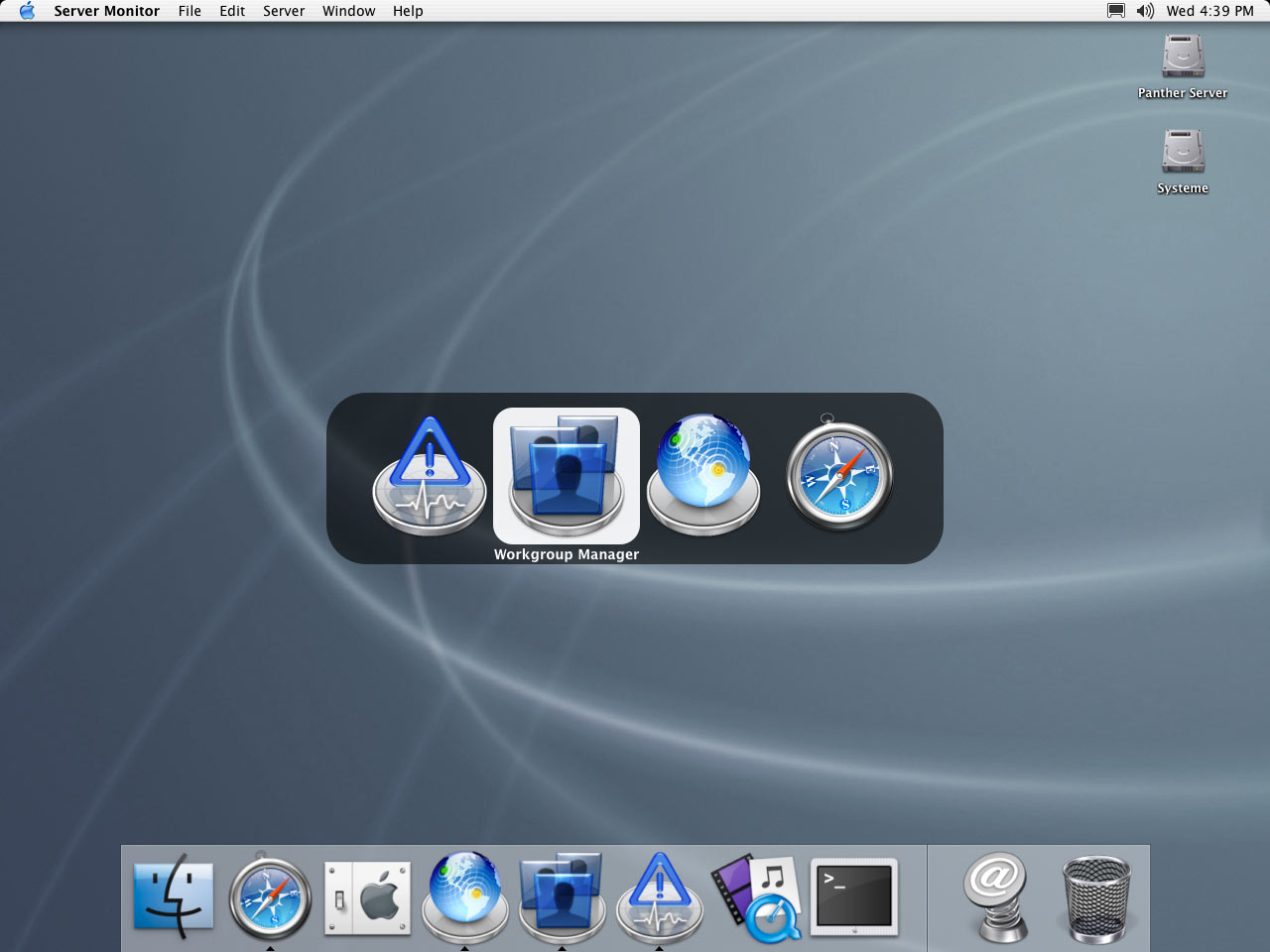Open the Apple menu
This screenshot has height=952, width=1270.
tap(28, 11)
